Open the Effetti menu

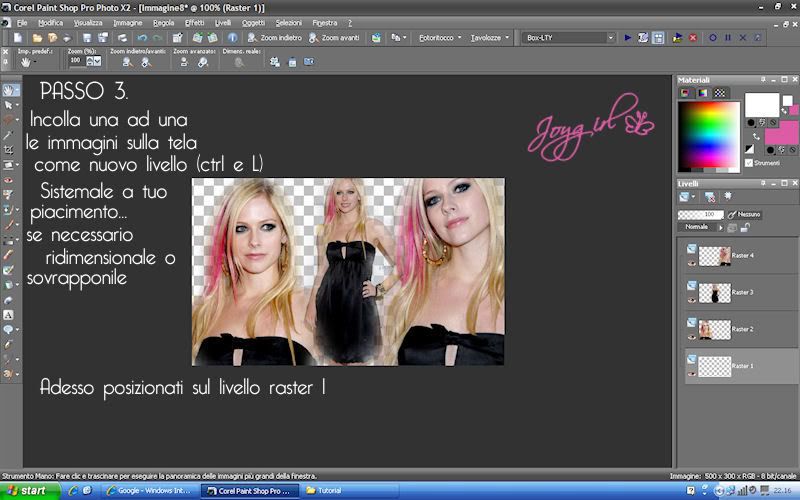coord(194,23)
